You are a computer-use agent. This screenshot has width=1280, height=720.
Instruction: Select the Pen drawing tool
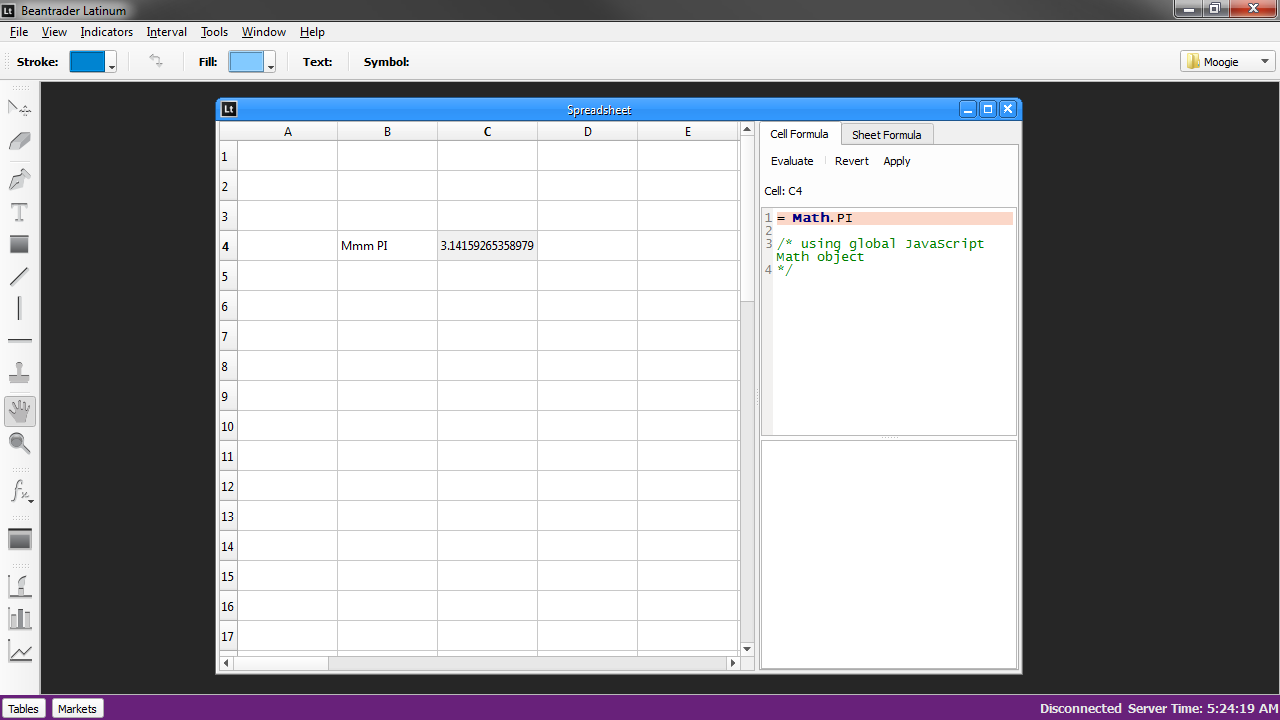coord(20,180)
